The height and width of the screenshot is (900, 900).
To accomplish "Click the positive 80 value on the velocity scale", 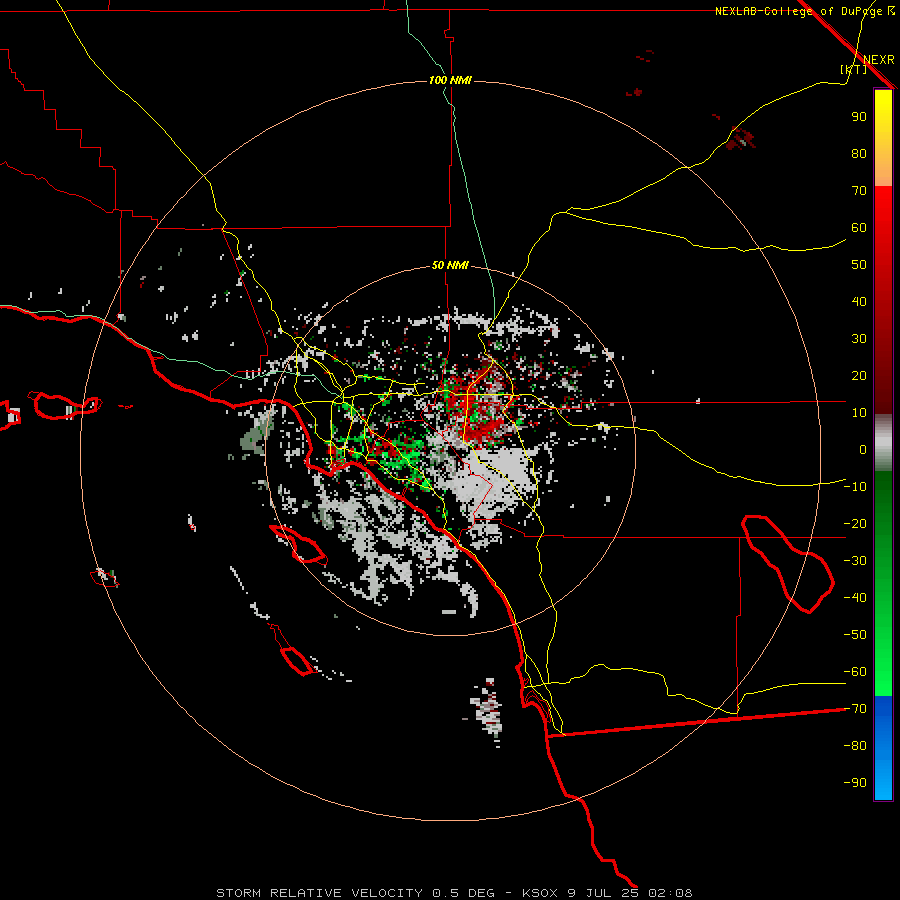I will [859, 154].
